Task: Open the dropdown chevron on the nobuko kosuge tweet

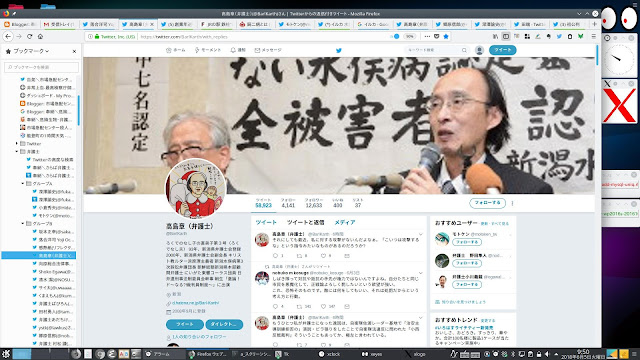Action: (420, 273)
